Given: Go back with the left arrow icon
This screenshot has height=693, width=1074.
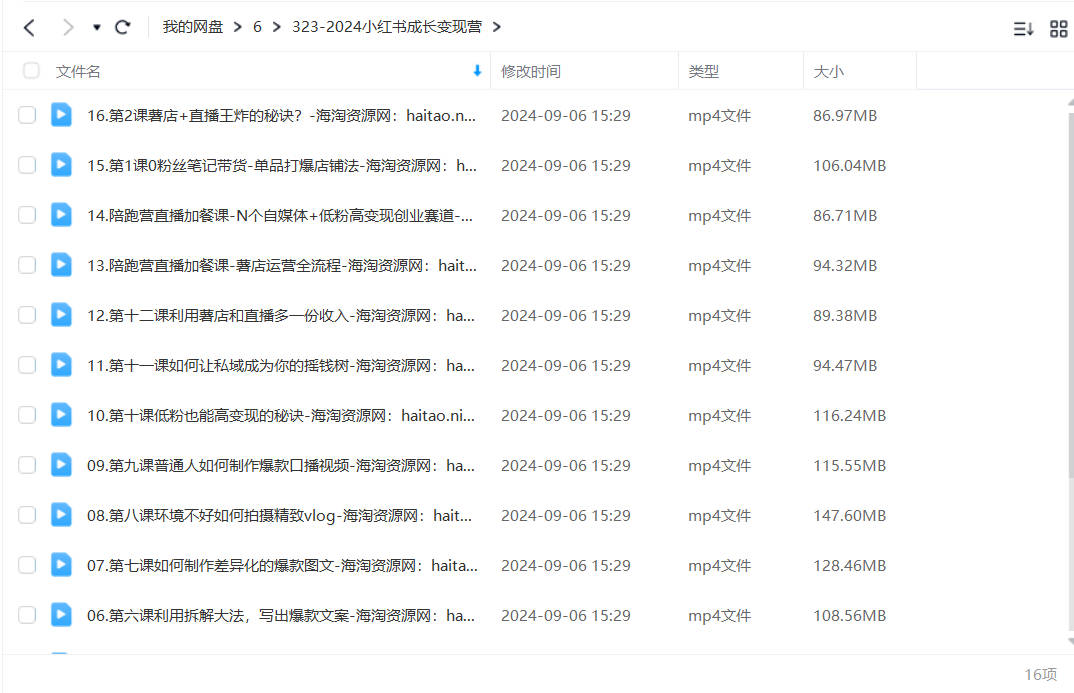Looking at the screenshot, I should [x=29, y=27].
